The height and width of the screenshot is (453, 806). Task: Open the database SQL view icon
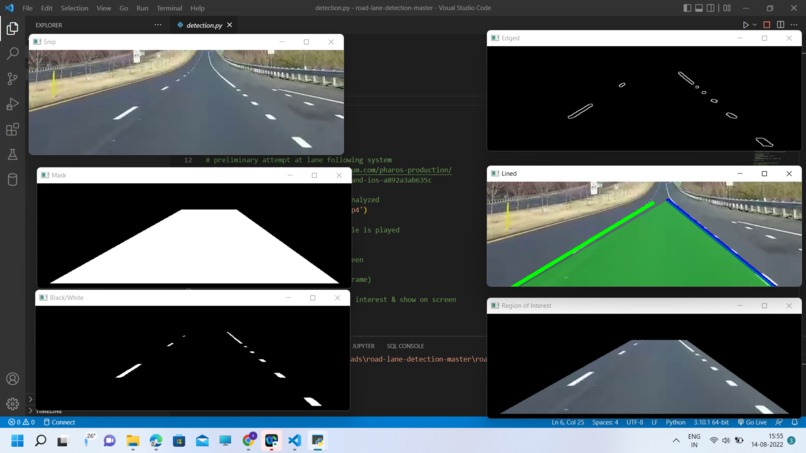[x=12, y=179]
